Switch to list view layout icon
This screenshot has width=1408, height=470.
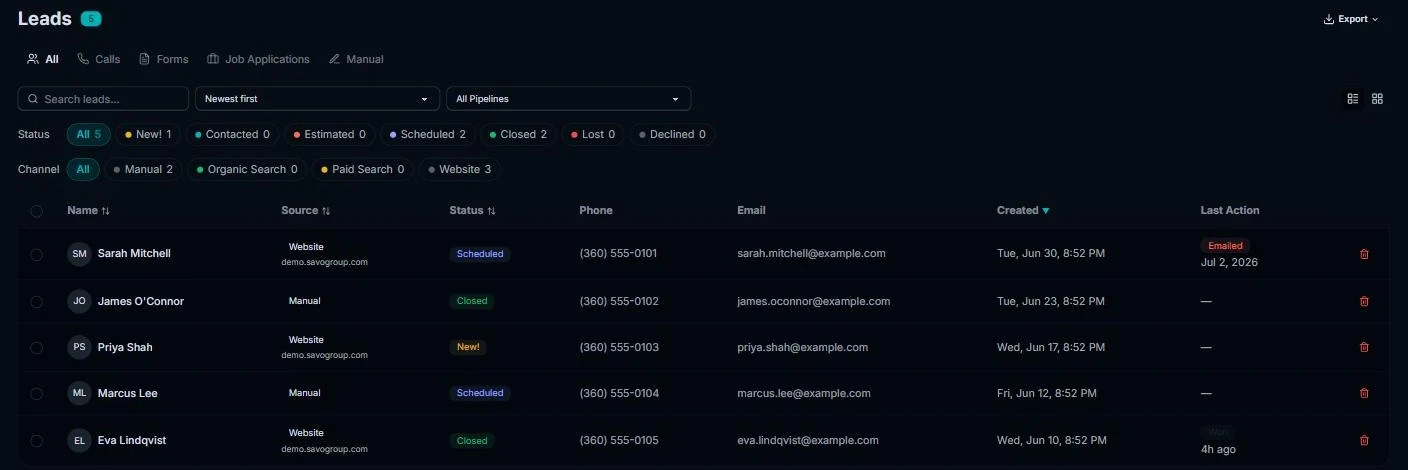point(1353,99)
